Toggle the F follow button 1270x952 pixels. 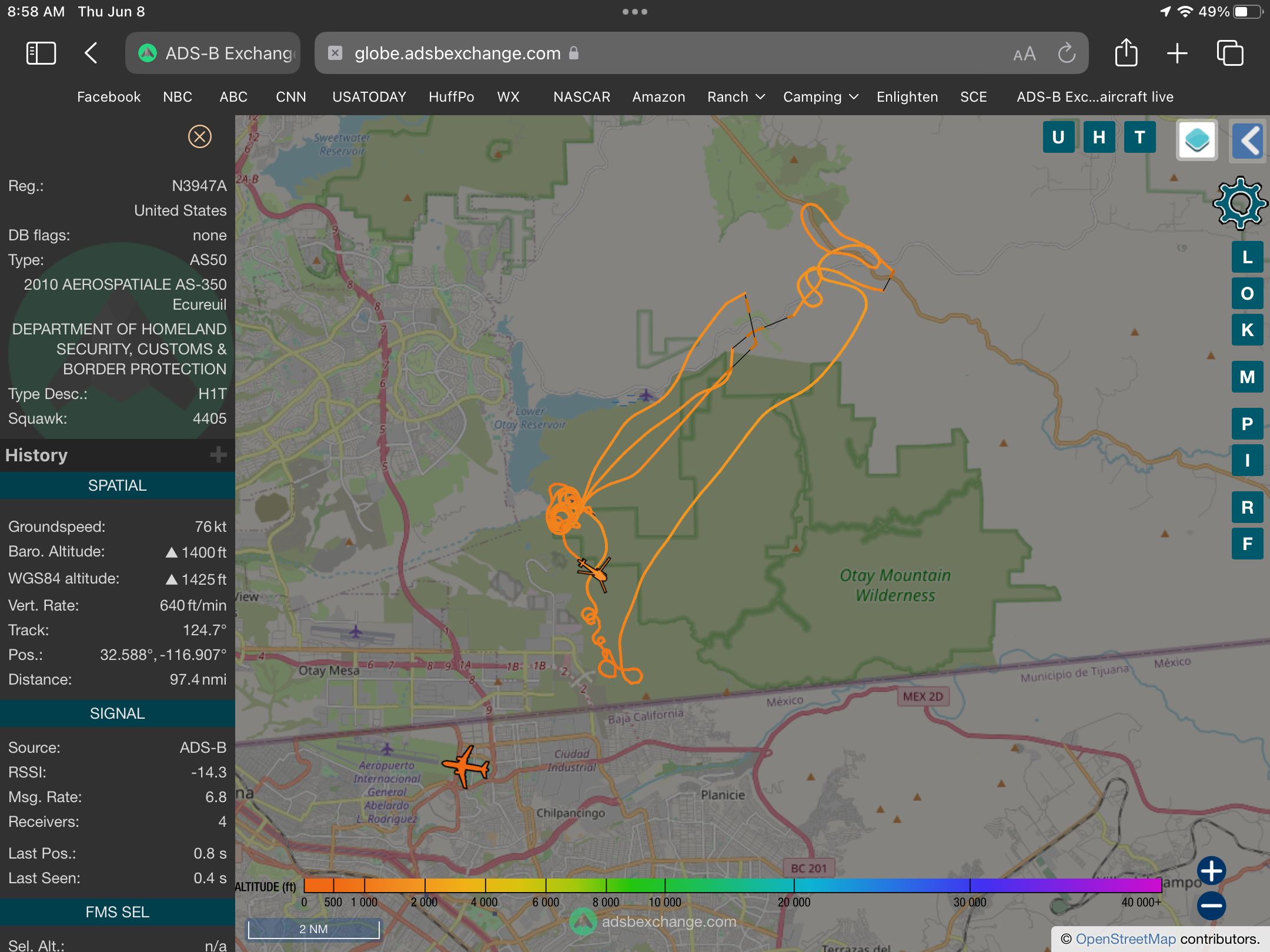pos(1247,544)
